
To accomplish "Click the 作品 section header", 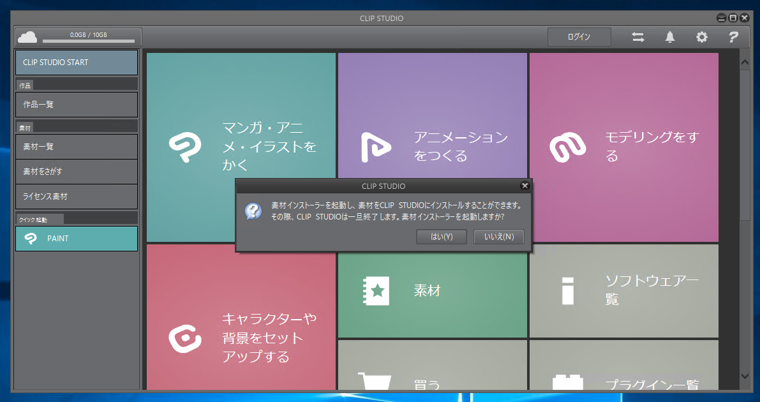I will point(24,85).
